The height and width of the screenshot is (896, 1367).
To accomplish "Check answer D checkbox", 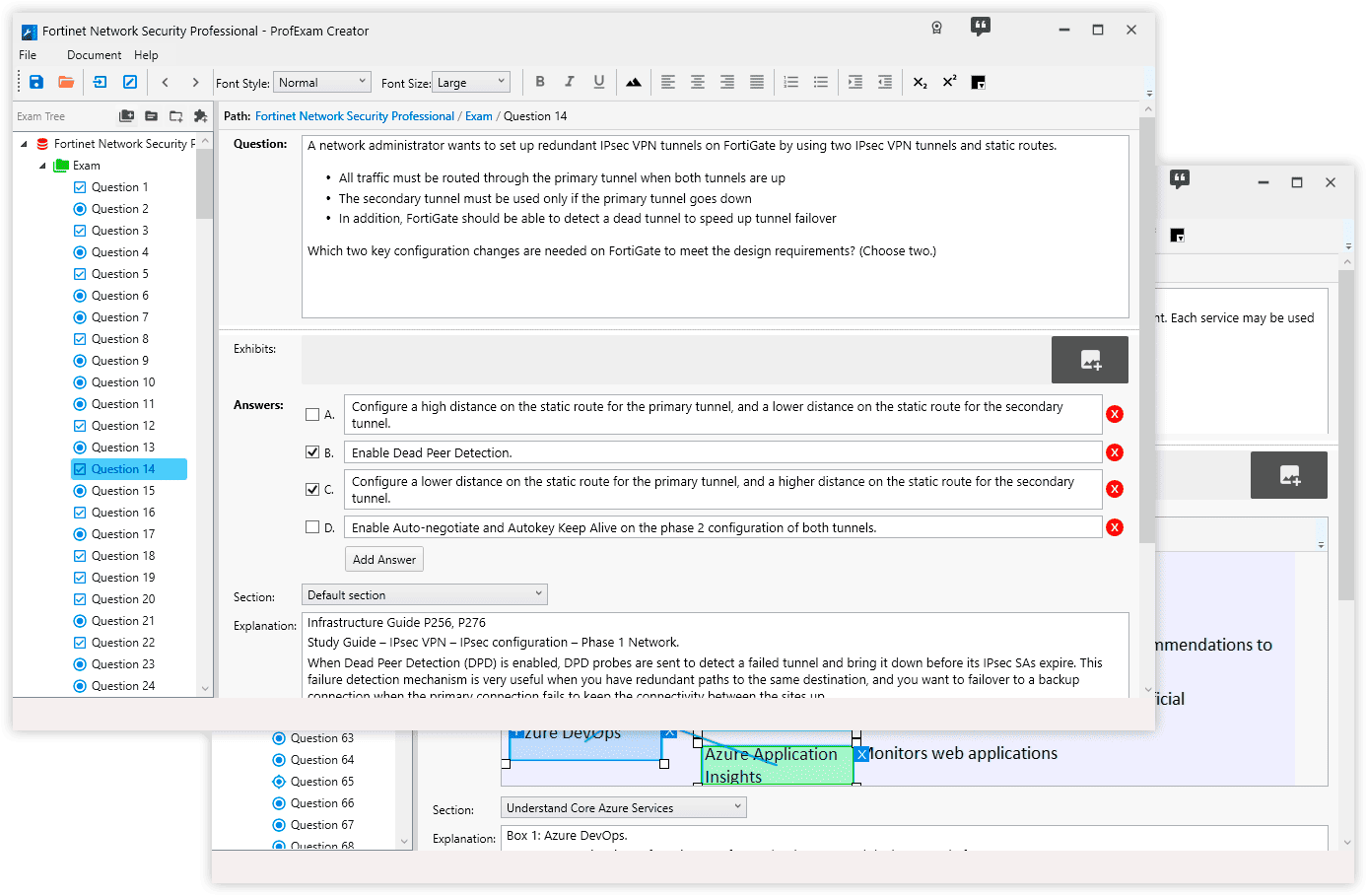I will click(x=312, y=527).
